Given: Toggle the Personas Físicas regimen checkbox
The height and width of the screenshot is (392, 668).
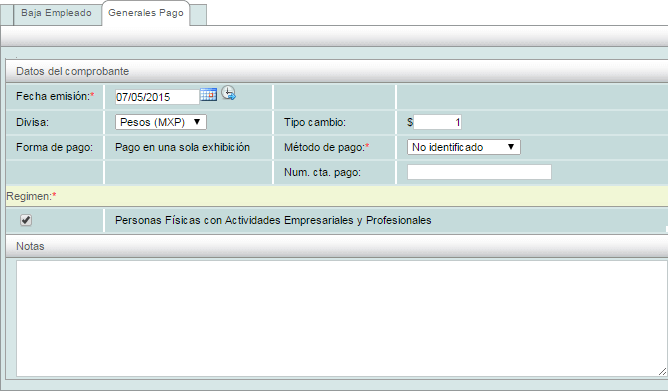Looking at the screenshot, I should 26,220.
